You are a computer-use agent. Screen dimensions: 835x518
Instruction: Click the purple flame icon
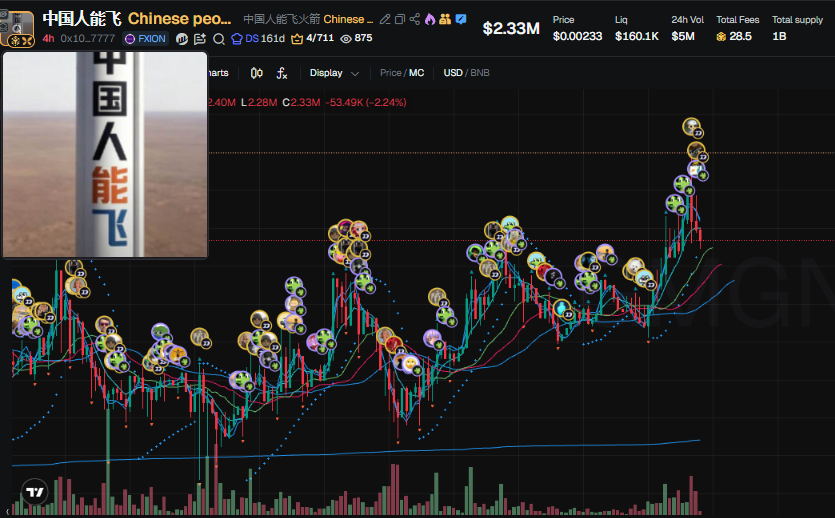pyautogui.click(x=430, y=20)
